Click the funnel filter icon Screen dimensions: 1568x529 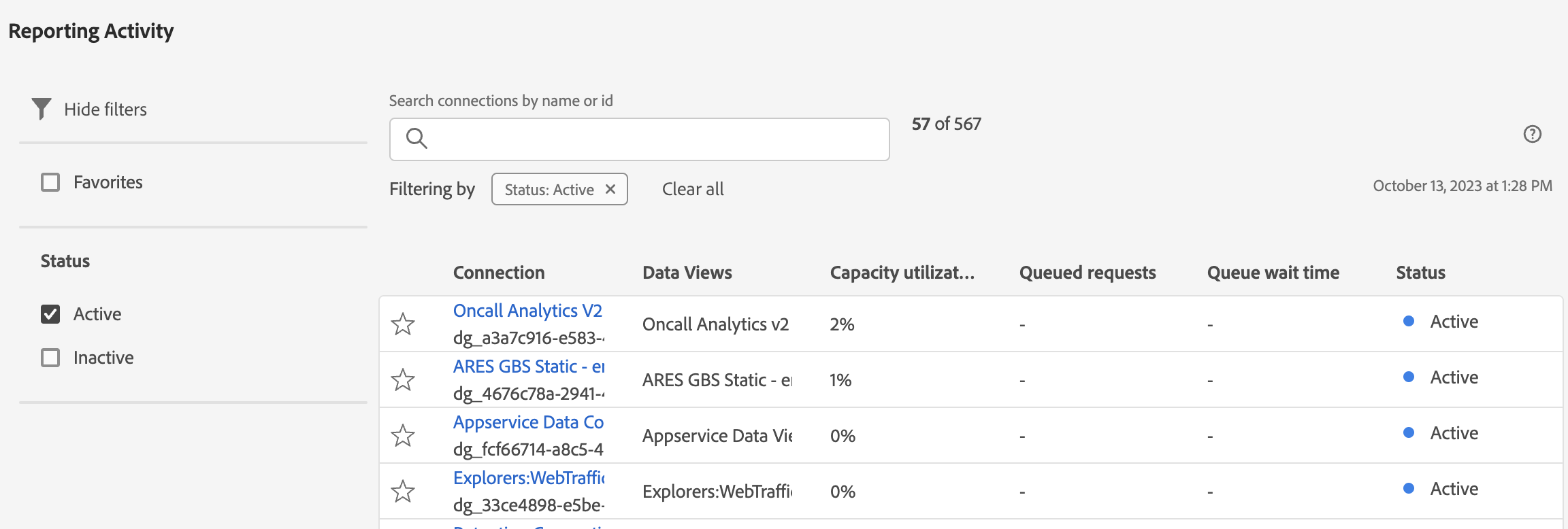point(42,109)
